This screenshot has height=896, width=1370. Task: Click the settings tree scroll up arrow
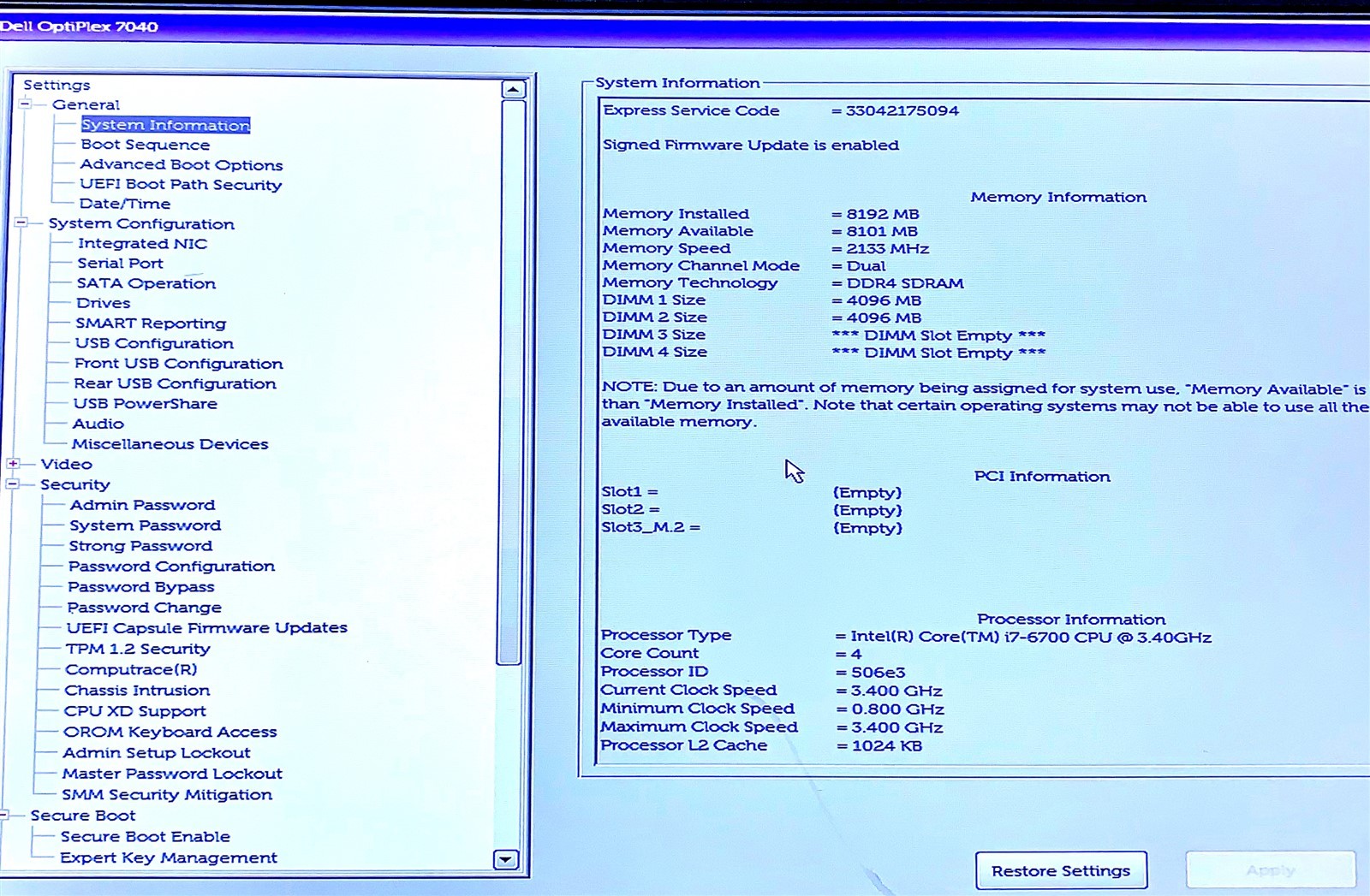point(512,90)
